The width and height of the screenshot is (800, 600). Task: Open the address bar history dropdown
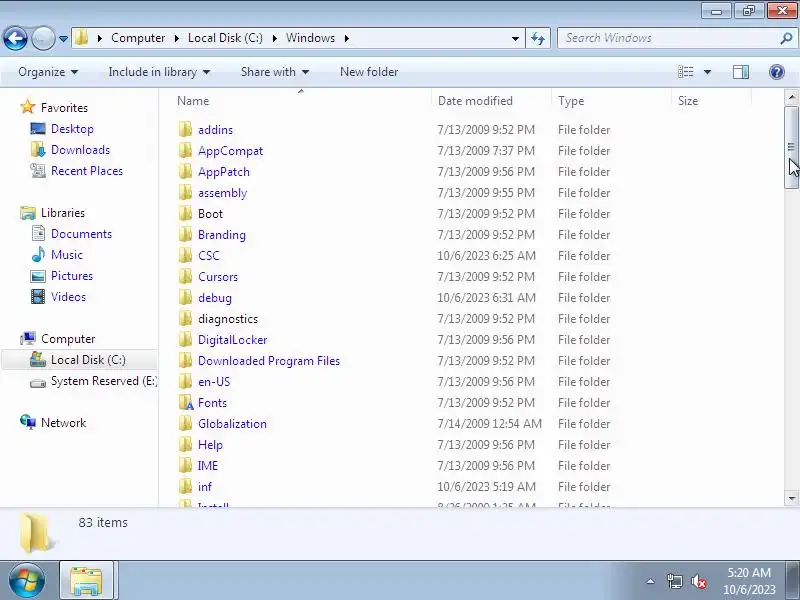(515, 39)
